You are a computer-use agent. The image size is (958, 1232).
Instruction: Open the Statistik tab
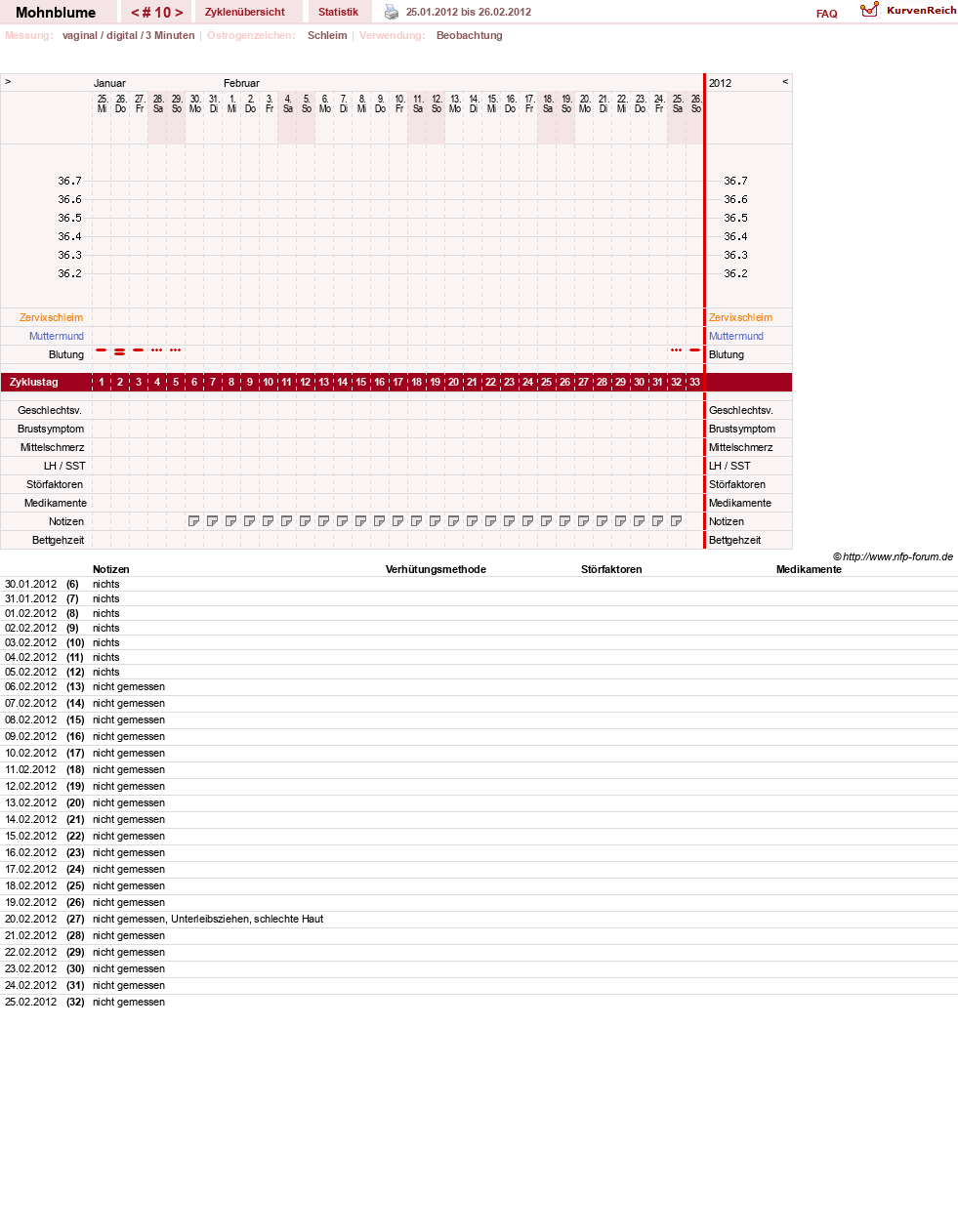tap(338, 12)
